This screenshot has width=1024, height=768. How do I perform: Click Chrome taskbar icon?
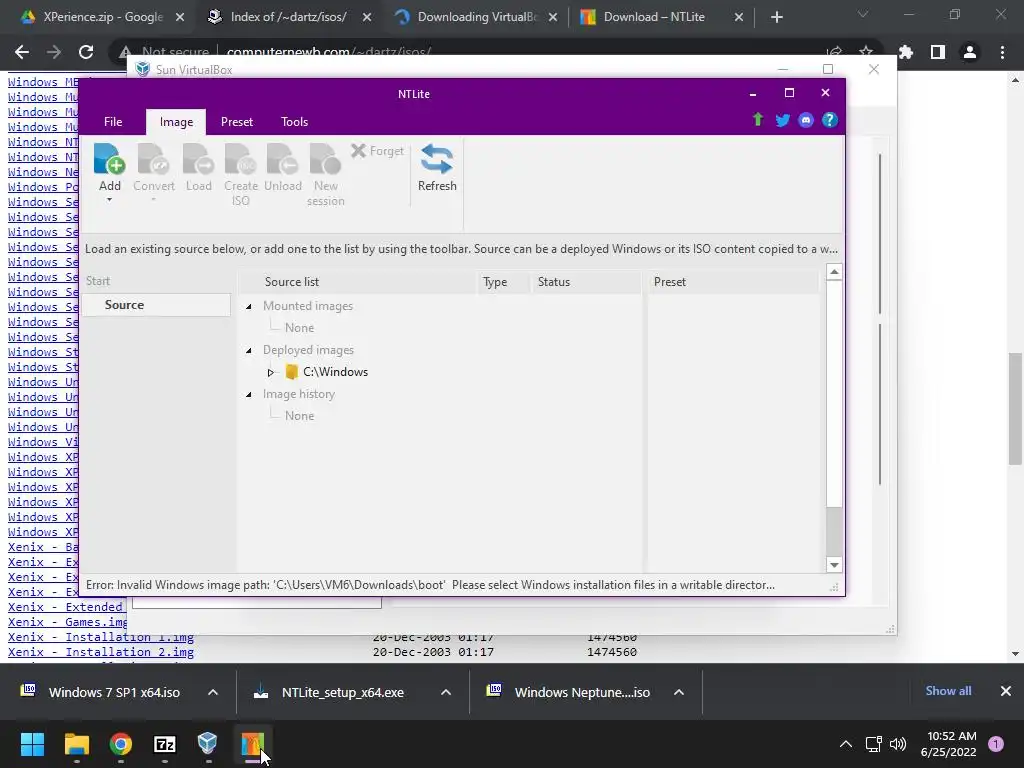(121, 743)
